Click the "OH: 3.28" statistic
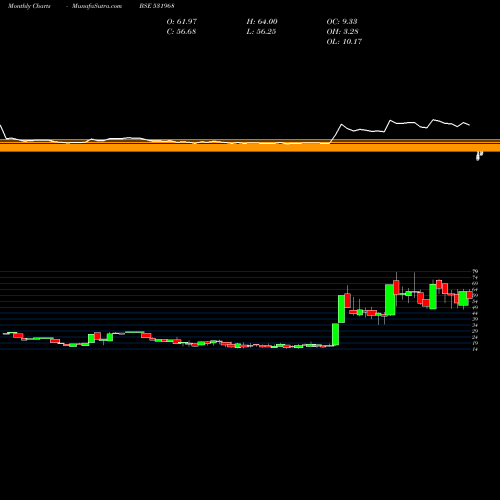Image resolution: width=500 pixels, height=500 pixels. 343,31
